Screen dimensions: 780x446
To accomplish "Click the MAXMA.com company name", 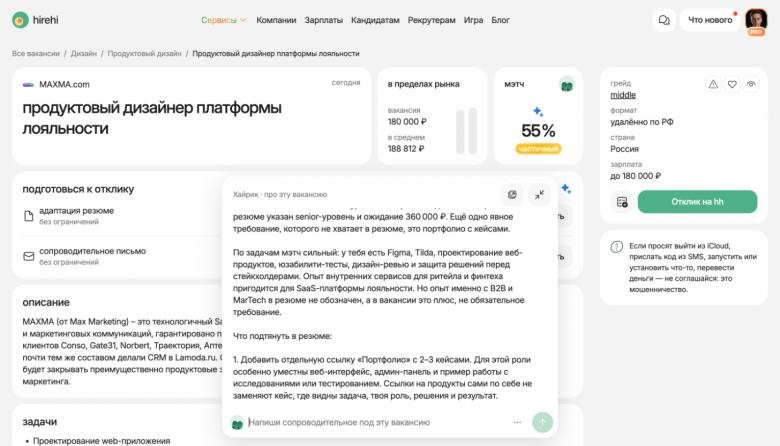I will click(64, 85).
